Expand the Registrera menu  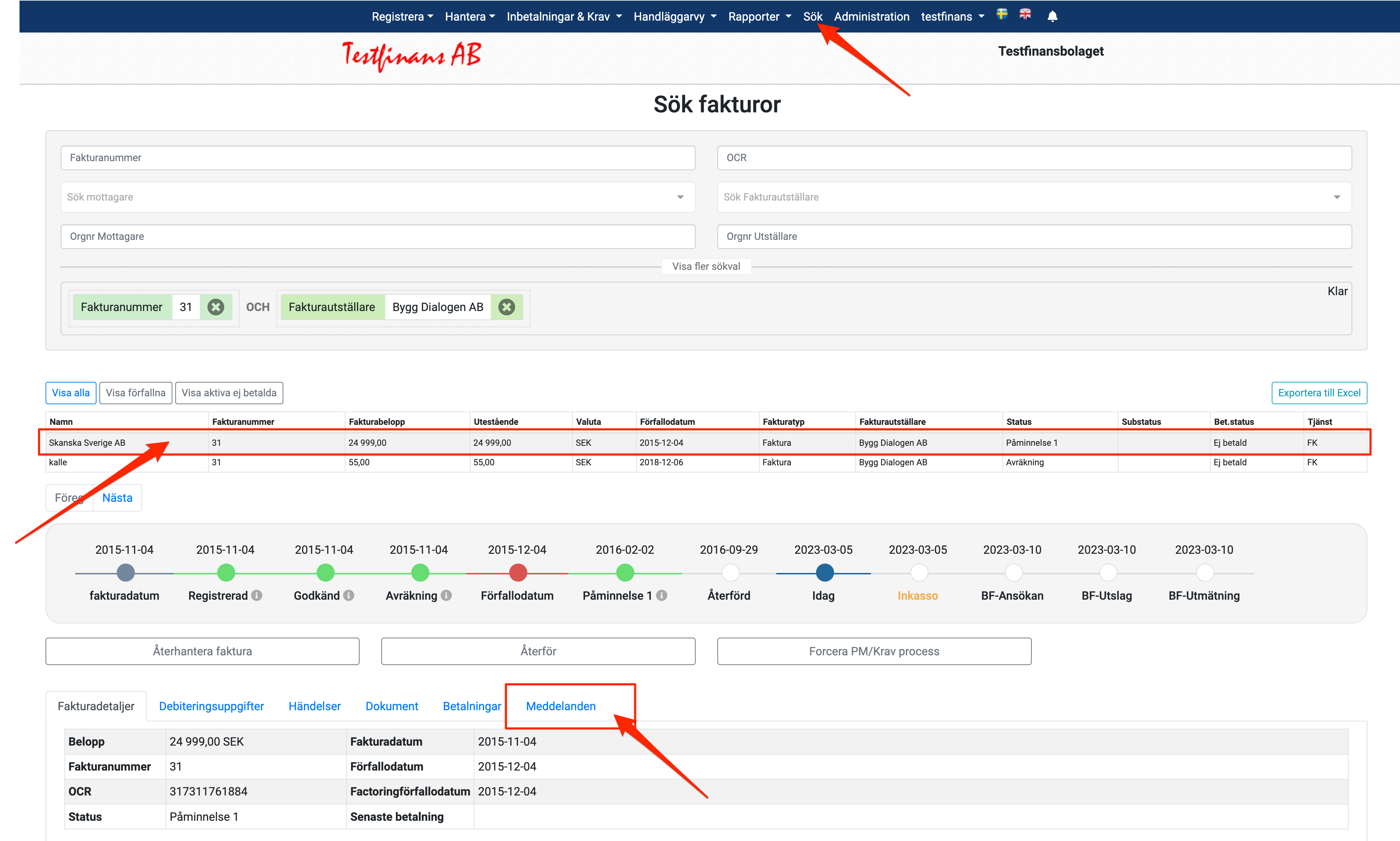(x=402, y=16)
